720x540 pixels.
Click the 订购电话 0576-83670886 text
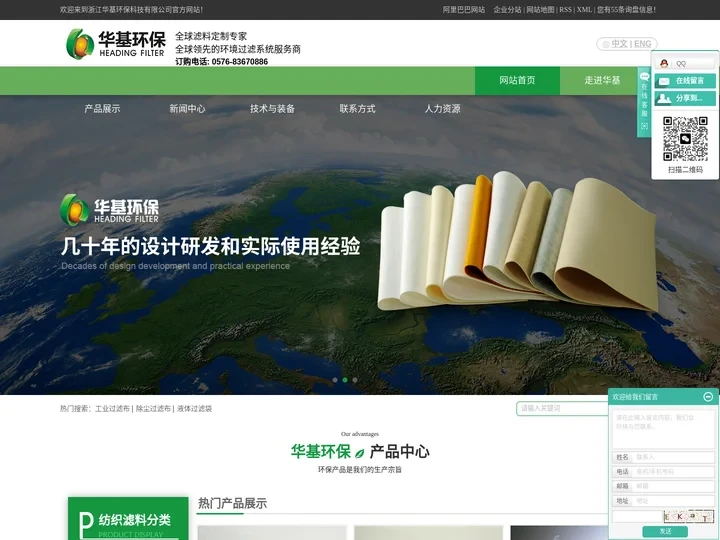pyautogui.click(x=221, y=62)
